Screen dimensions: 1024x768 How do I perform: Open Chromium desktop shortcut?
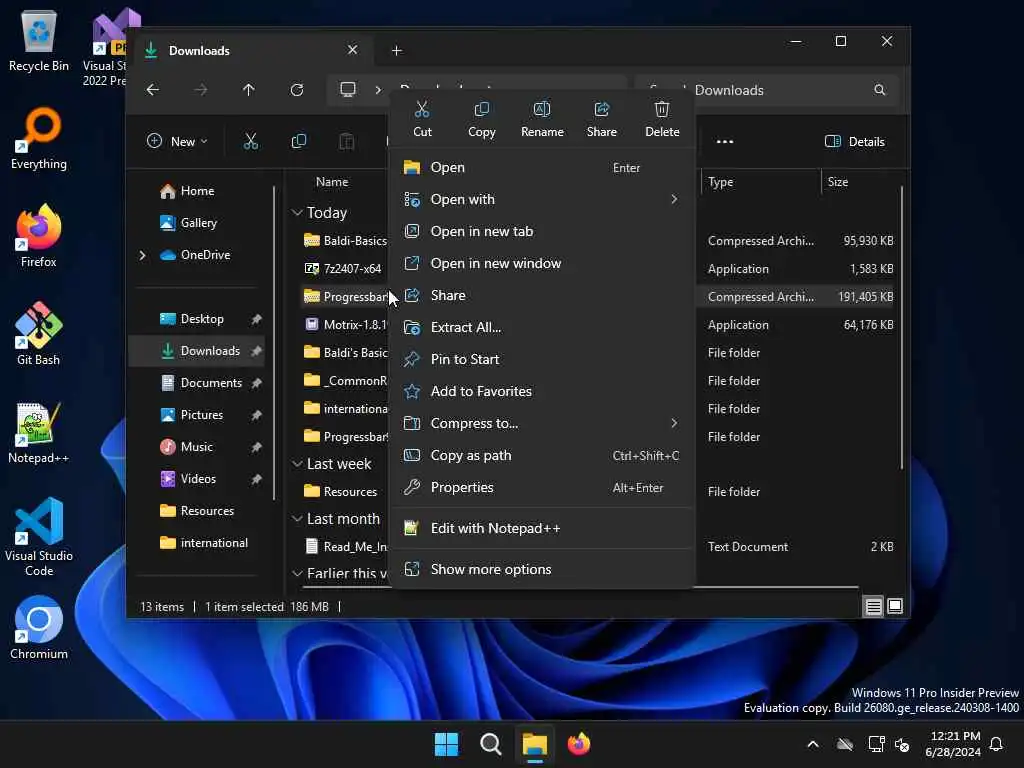[x=39, y=628]
